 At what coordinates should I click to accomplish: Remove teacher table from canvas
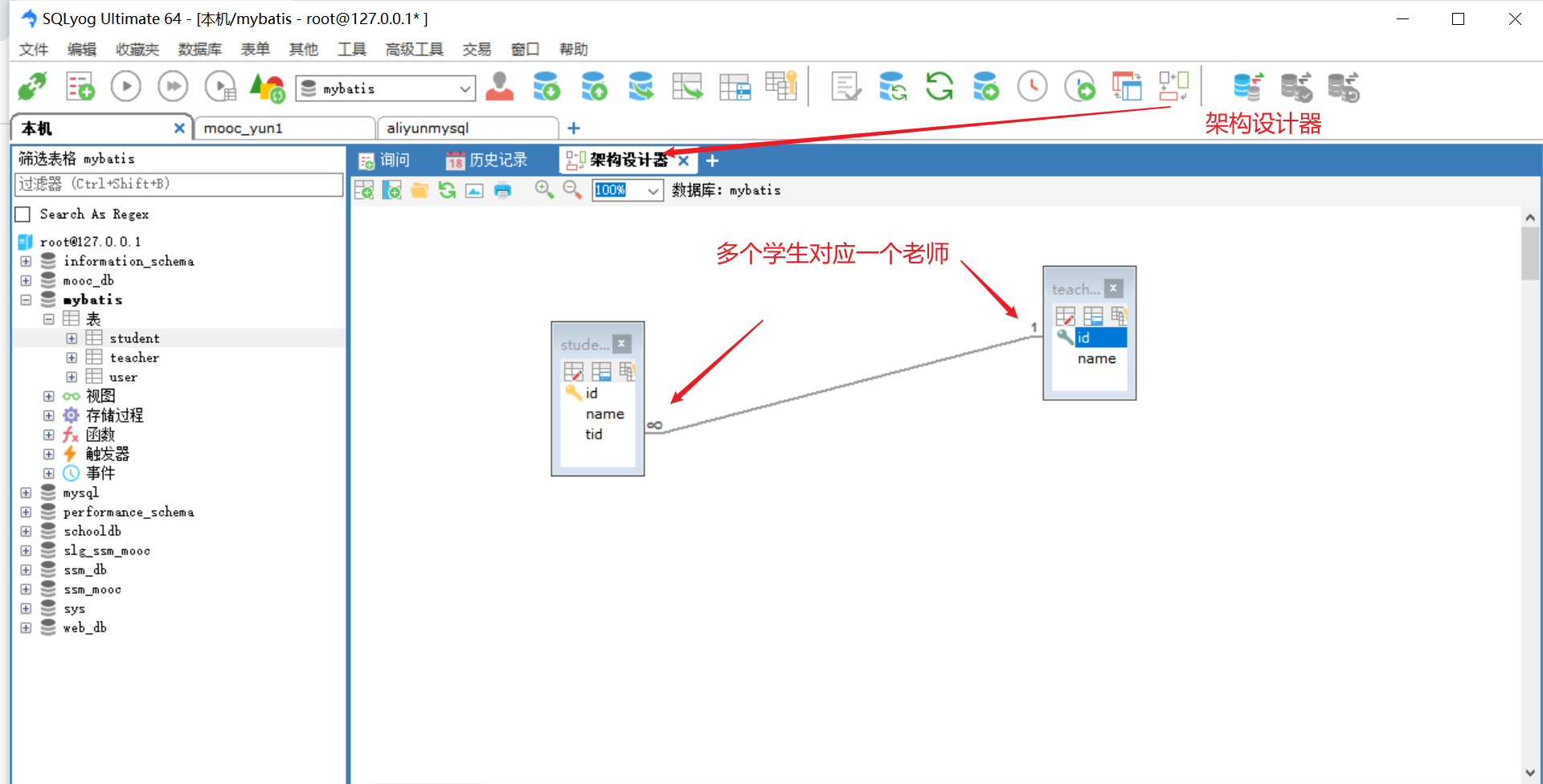pyautogui.click(x=1113, y=288)
